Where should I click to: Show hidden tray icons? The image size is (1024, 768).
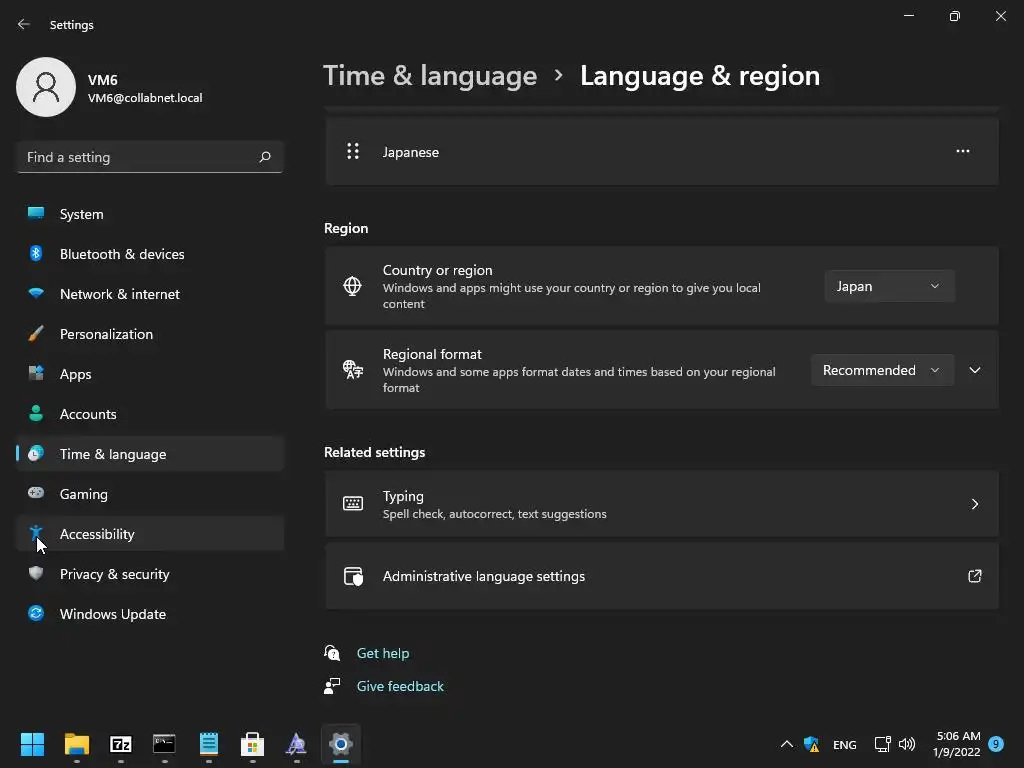787,744
